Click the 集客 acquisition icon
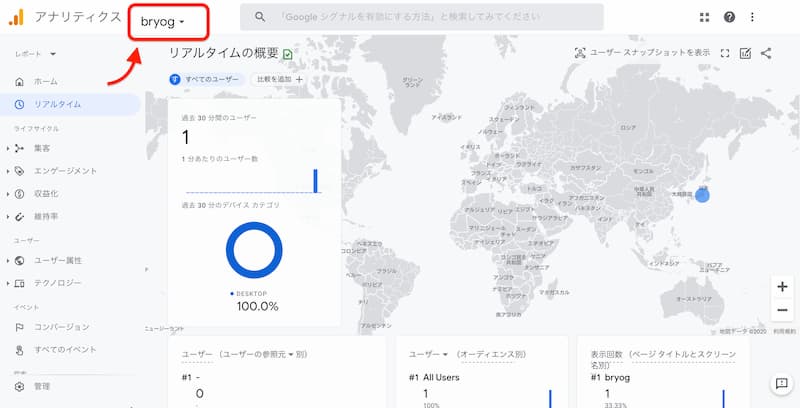The image size is (800, 408). [19, 148]
